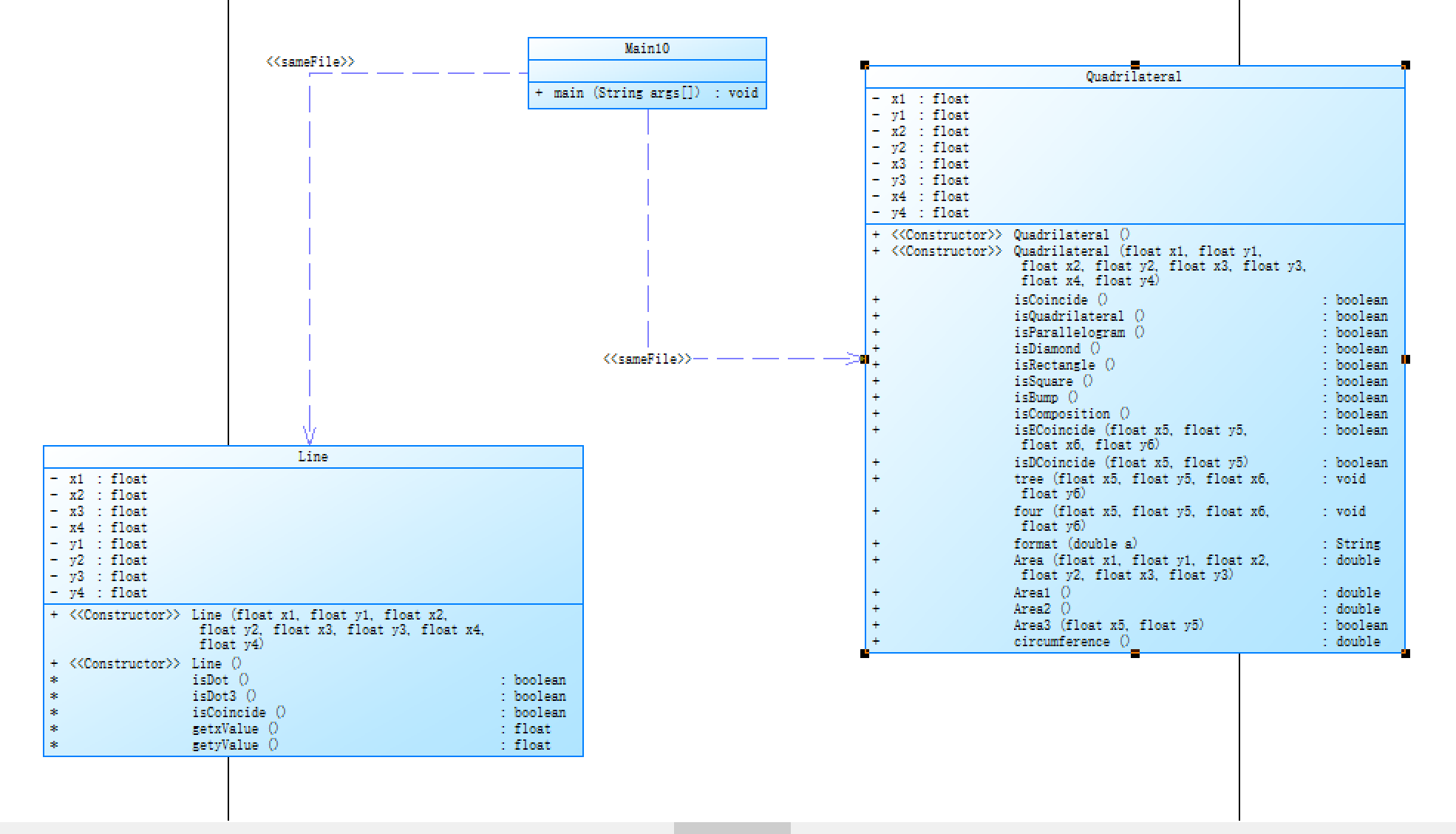1456x834 pixels.
Task: Click the horizontal scrollbar thumb at bottom
Action: click(732, 828)
